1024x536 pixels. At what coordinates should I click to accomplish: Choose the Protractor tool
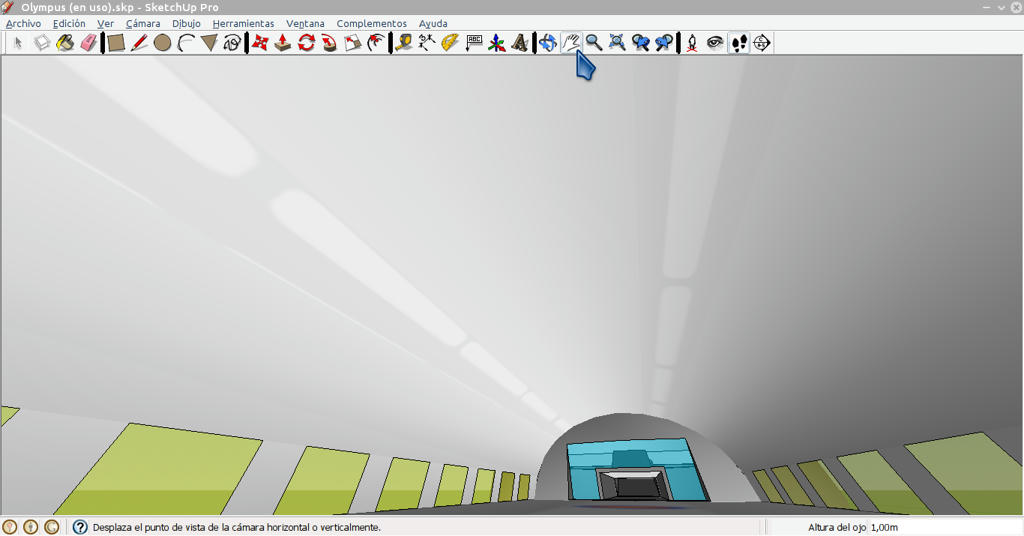coord(450,43)
